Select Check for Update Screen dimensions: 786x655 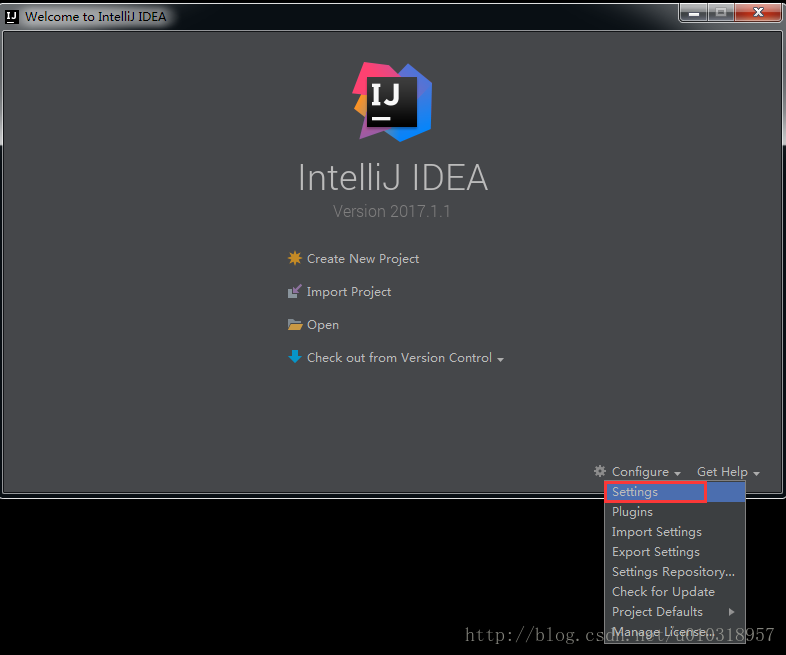pos(675,592)
